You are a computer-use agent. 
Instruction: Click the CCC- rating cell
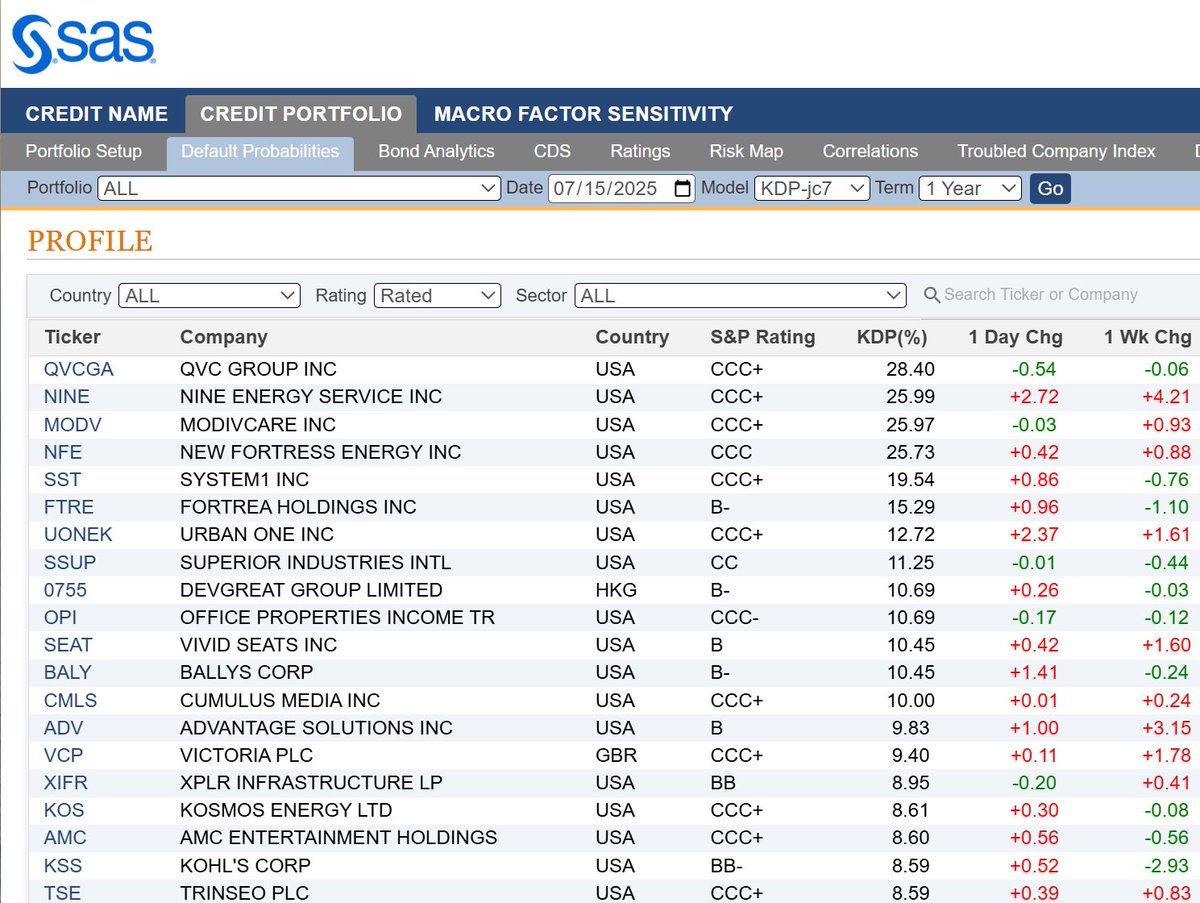pos(734,617)
